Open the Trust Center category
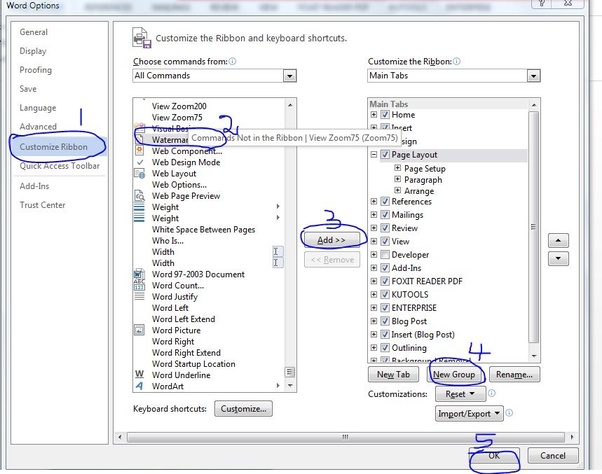This screenshot has width=602, height=474. (43, 205)
